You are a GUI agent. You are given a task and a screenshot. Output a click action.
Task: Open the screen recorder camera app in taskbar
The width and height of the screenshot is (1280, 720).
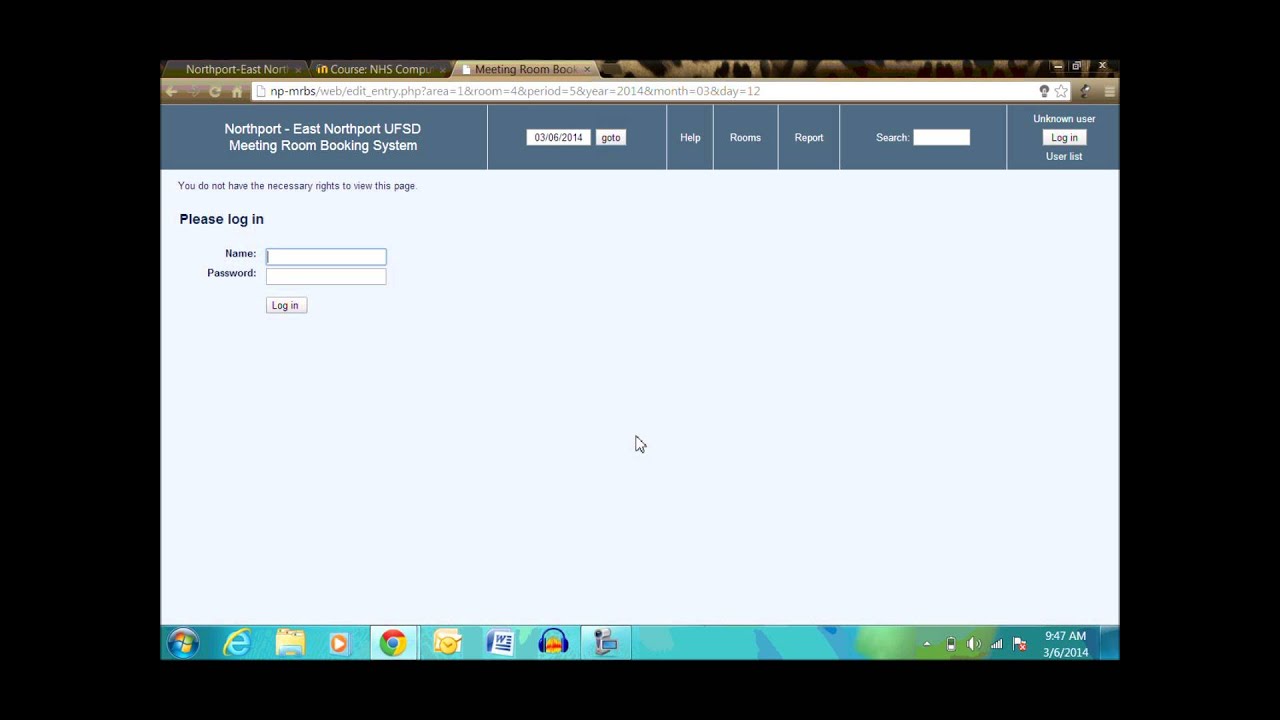605,643
